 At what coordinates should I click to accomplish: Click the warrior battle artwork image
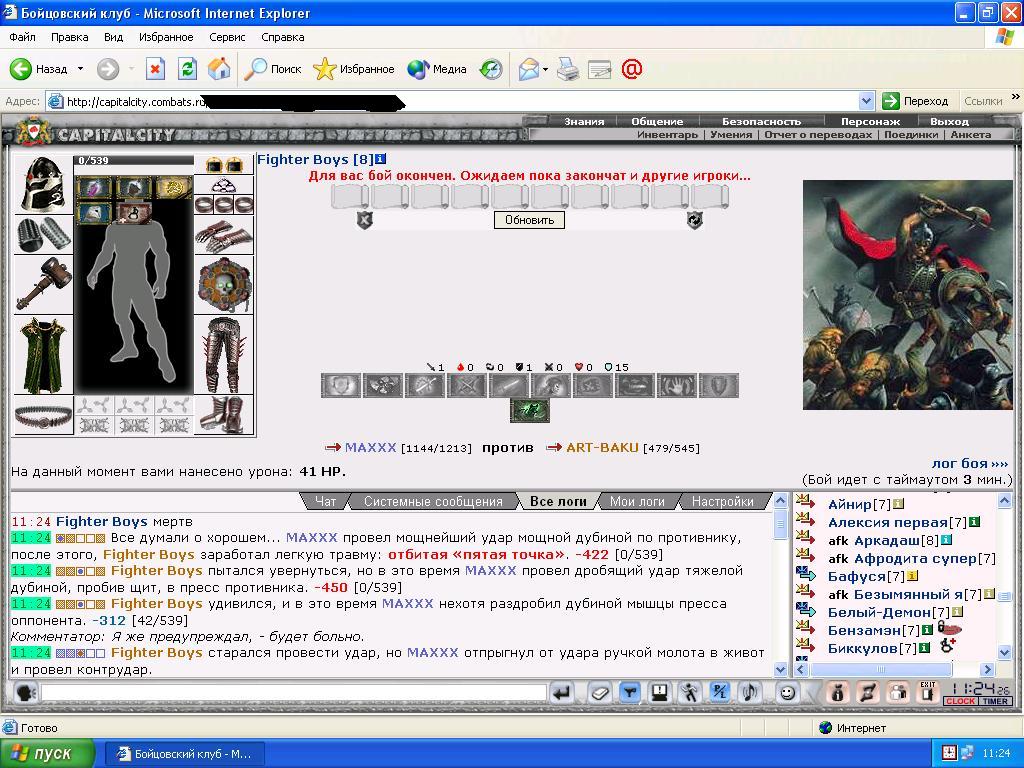pos(907,295)
